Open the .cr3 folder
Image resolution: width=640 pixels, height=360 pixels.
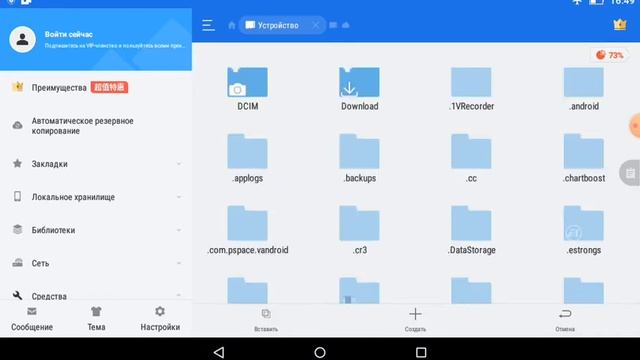click(x=359, y=231)
